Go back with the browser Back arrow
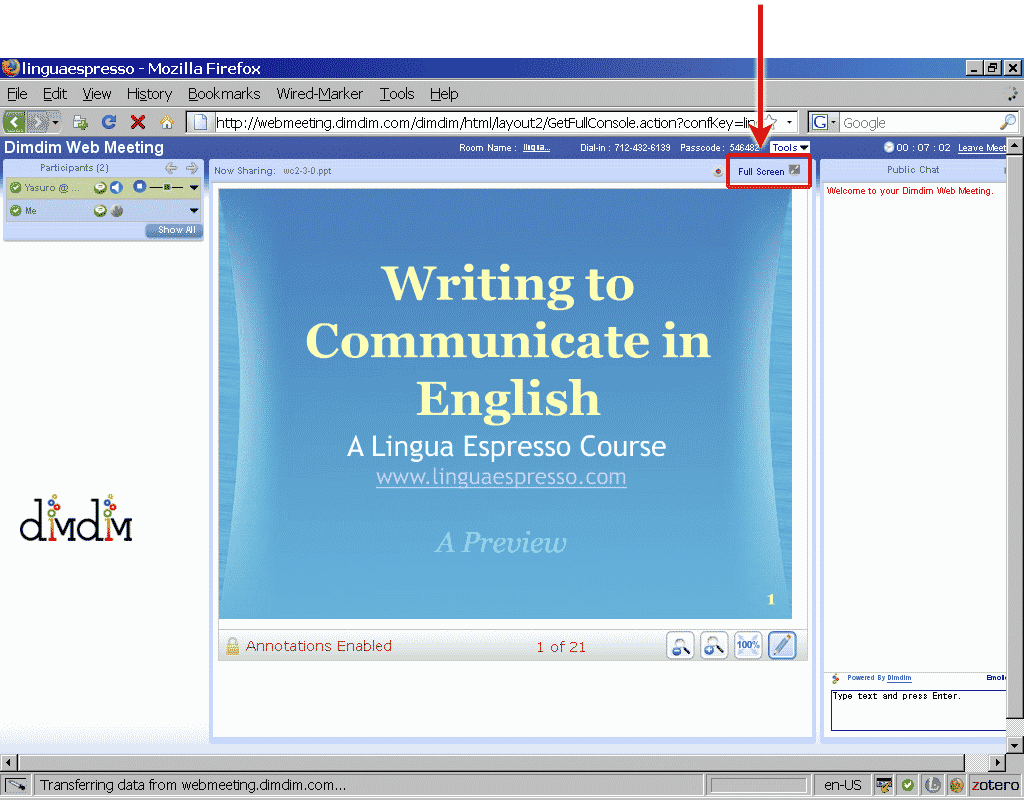Viewport: 1024px width, 800px height. [x=14, y=122]
